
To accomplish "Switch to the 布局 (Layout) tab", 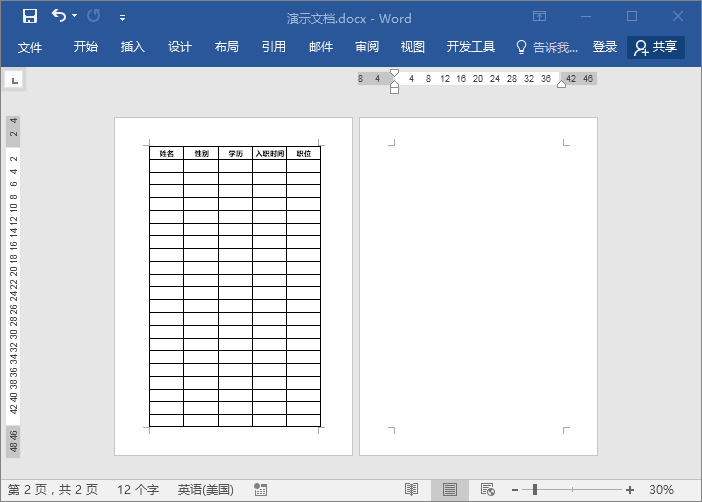I will (227, 47).
